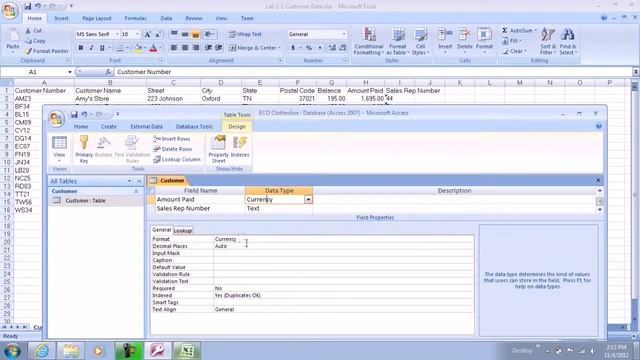Click the Primary Key icon in Access

tap(84, 149)
